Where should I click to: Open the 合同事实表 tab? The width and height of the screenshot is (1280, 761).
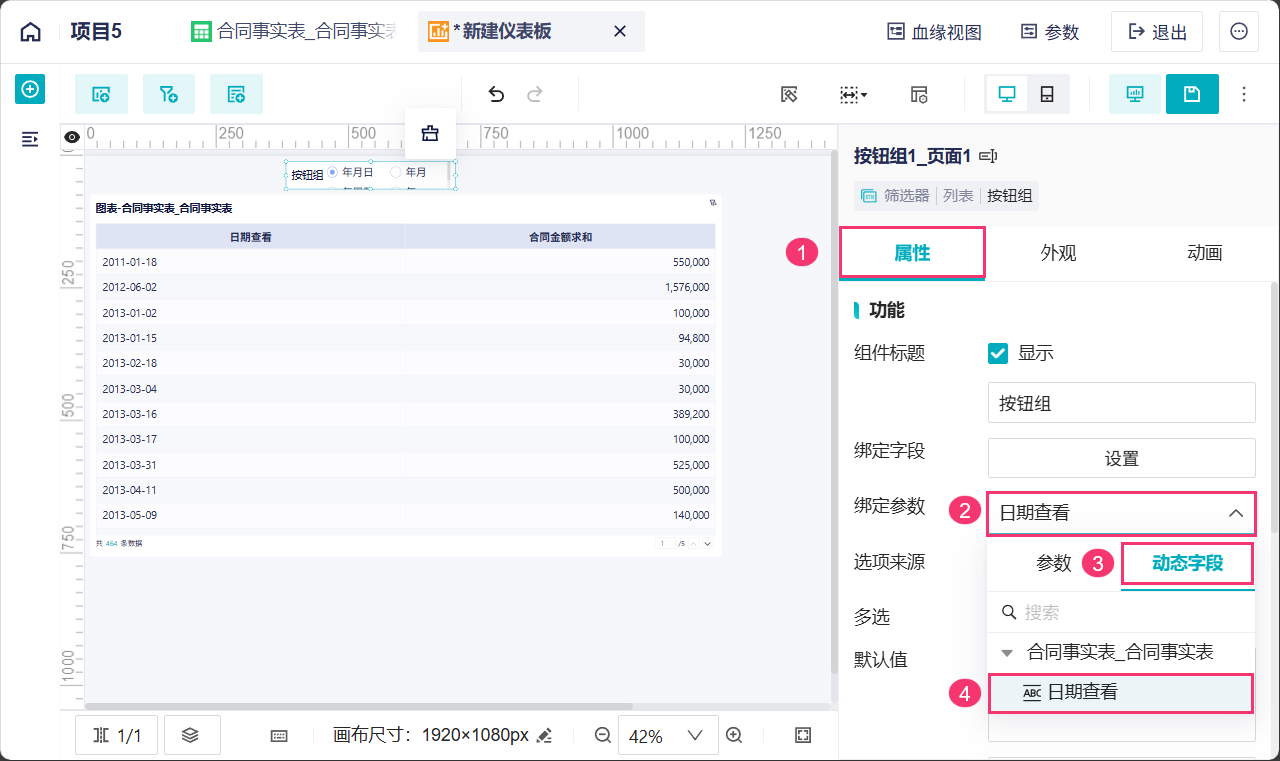coord(295,32)
